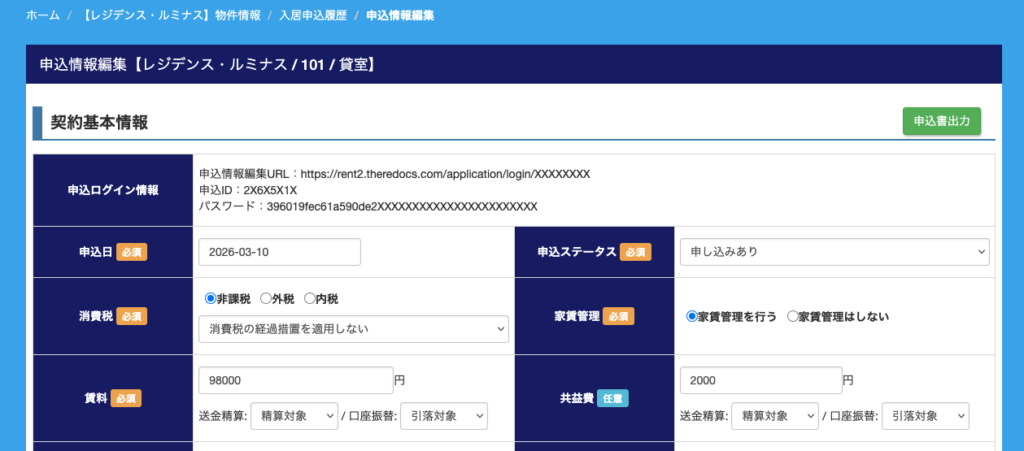Open the 申込ステータス dropdown
This screenshot has height=451, width=1024.
click(834, 252)
